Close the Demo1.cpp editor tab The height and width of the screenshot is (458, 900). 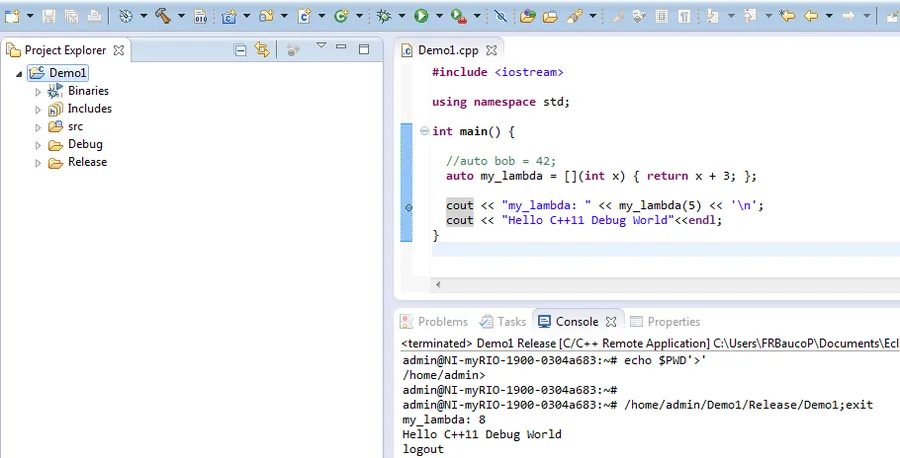pyautogui.click(x=491, y=50)
